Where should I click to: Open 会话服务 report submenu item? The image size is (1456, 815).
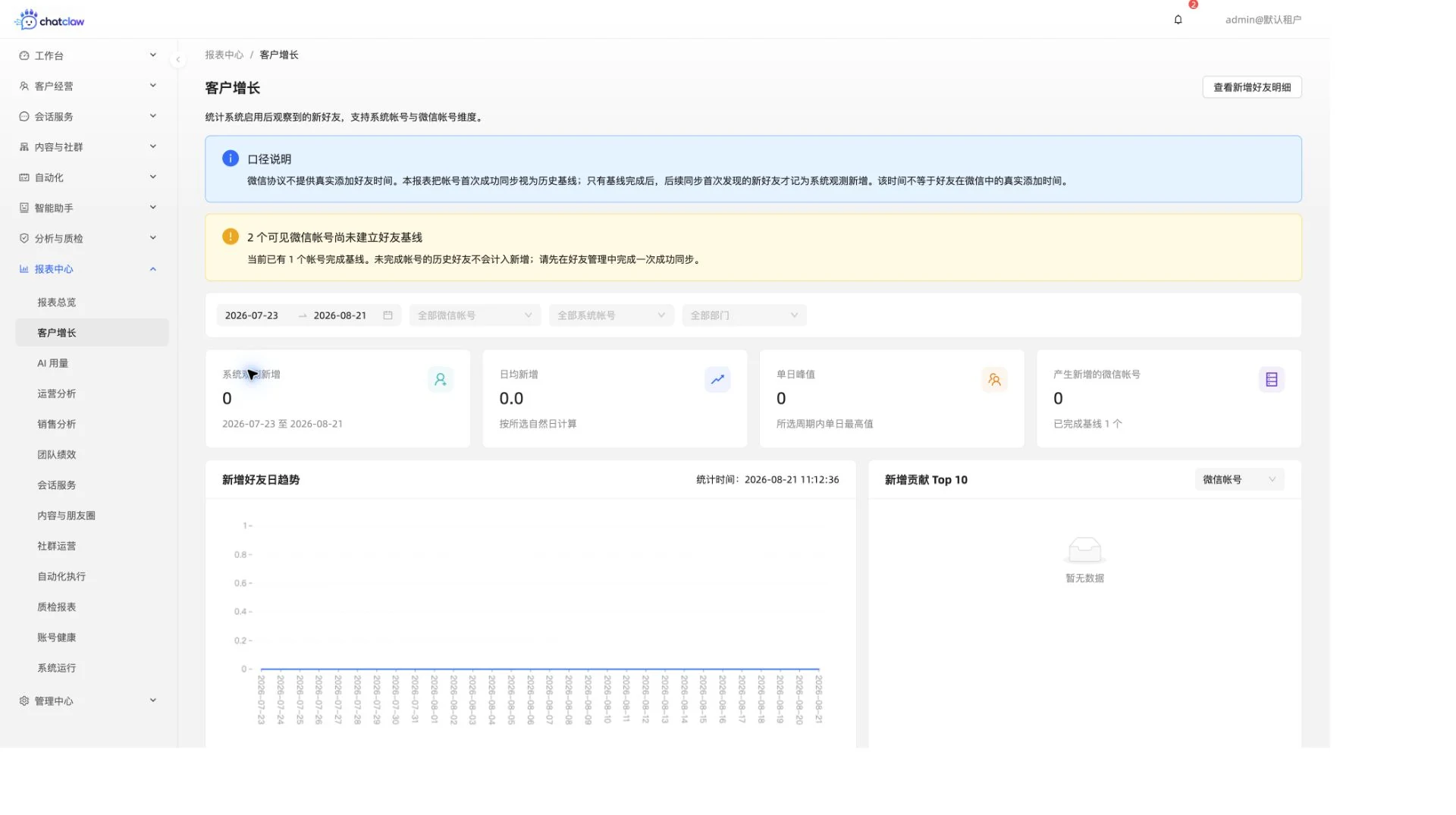coord(92,484)
